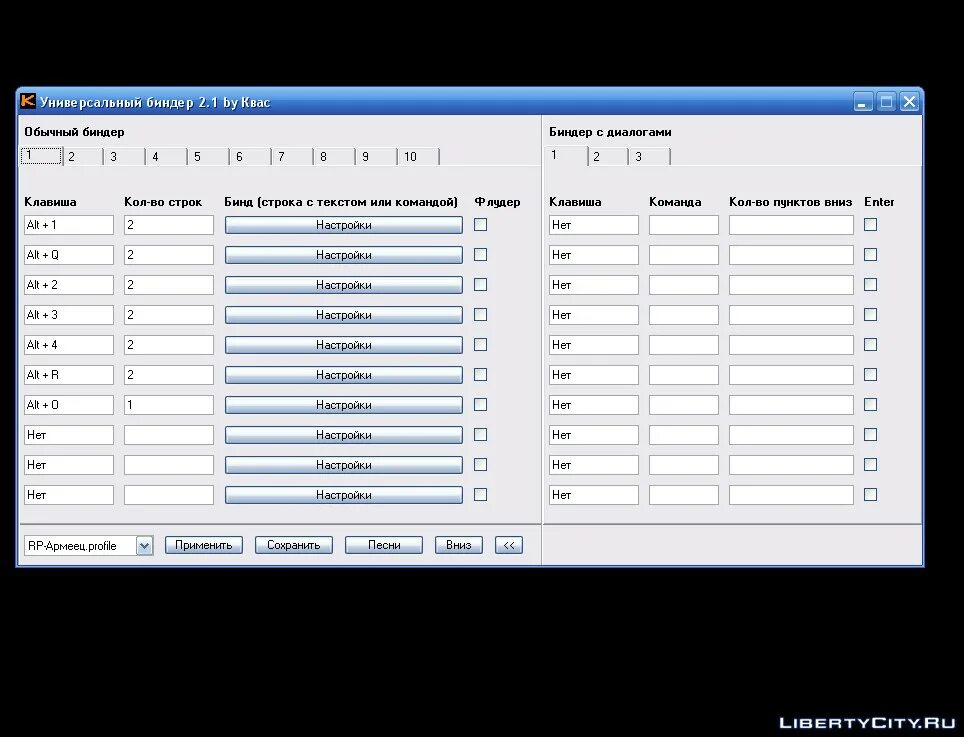Click first Клавиша field in dialog binder
This screenshot has width=964, height=737.
(594, 225)
